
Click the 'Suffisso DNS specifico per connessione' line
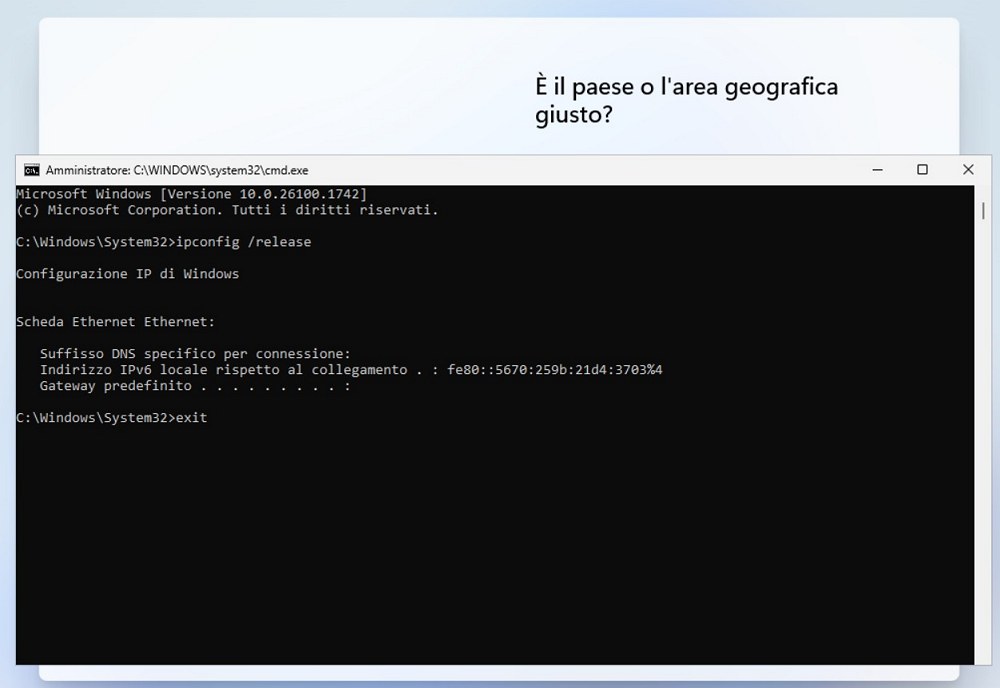pos(195,354)
